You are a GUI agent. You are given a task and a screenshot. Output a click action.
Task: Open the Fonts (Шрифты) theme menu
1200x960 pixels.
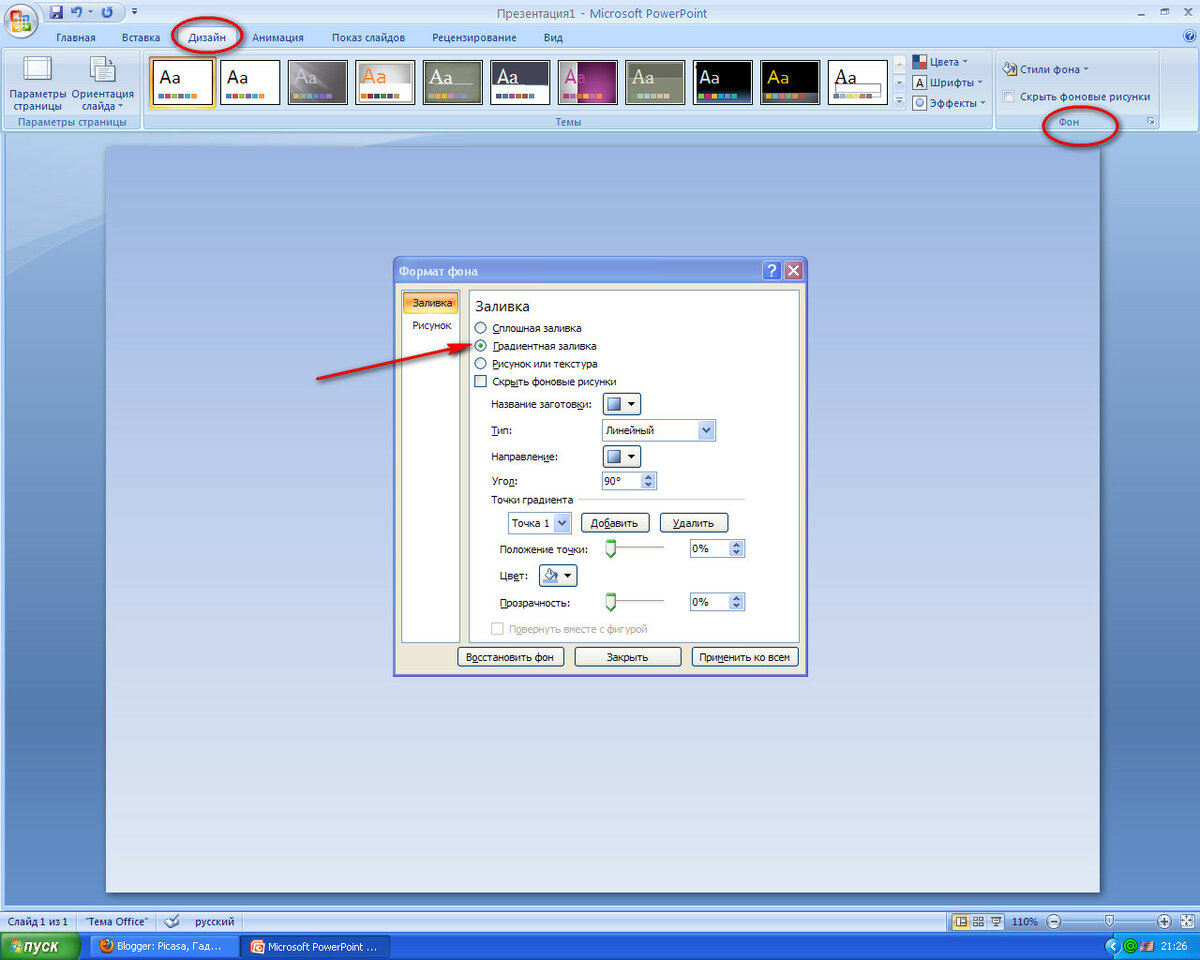[947, 82]
